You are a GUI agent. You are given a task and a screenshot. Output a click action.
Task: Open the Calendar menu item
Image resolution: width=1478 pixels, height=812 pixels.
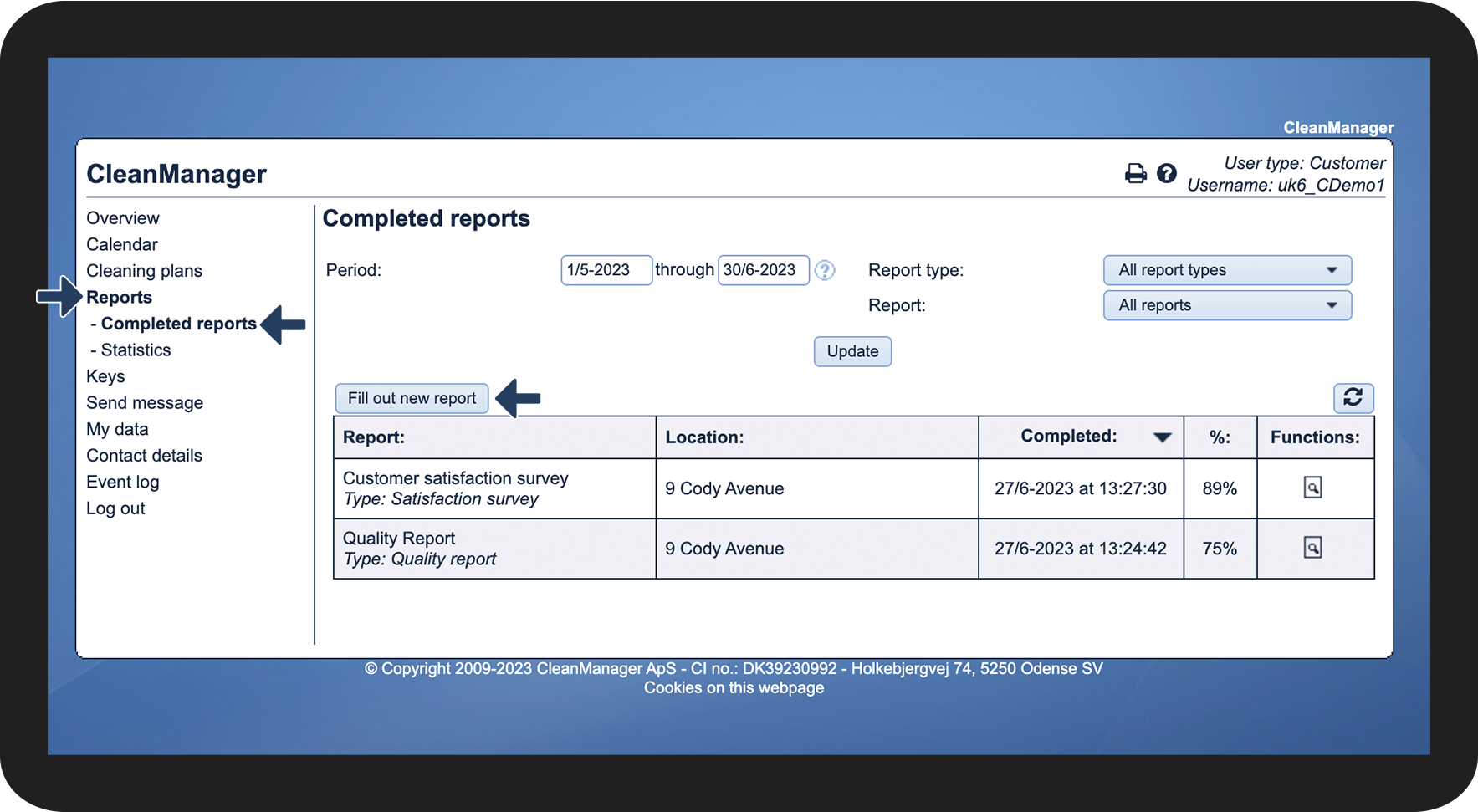(122, 244)
